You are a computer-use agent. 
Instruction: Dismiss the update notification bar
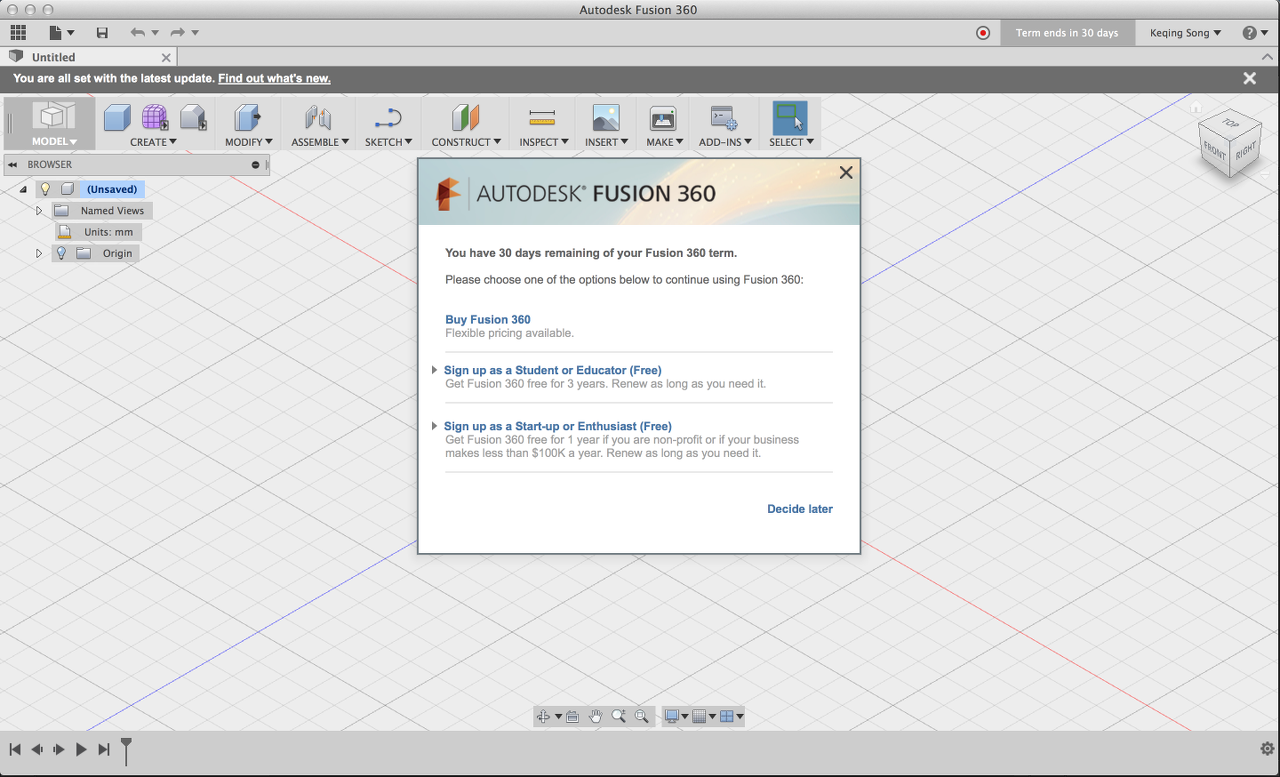coord(1249,78)
